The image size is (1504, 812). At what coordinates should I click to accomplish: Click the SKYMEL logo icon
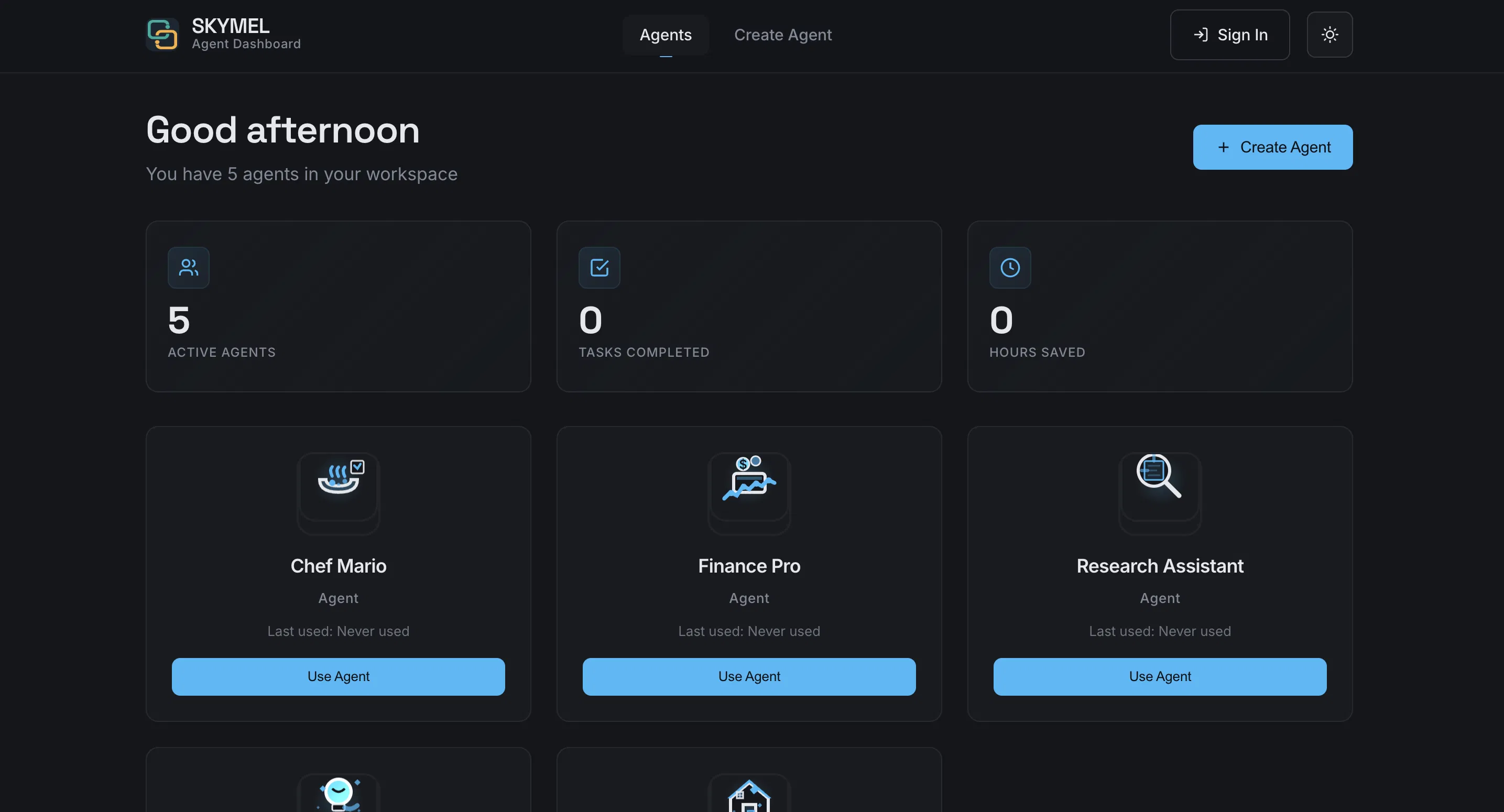[162, 34]
